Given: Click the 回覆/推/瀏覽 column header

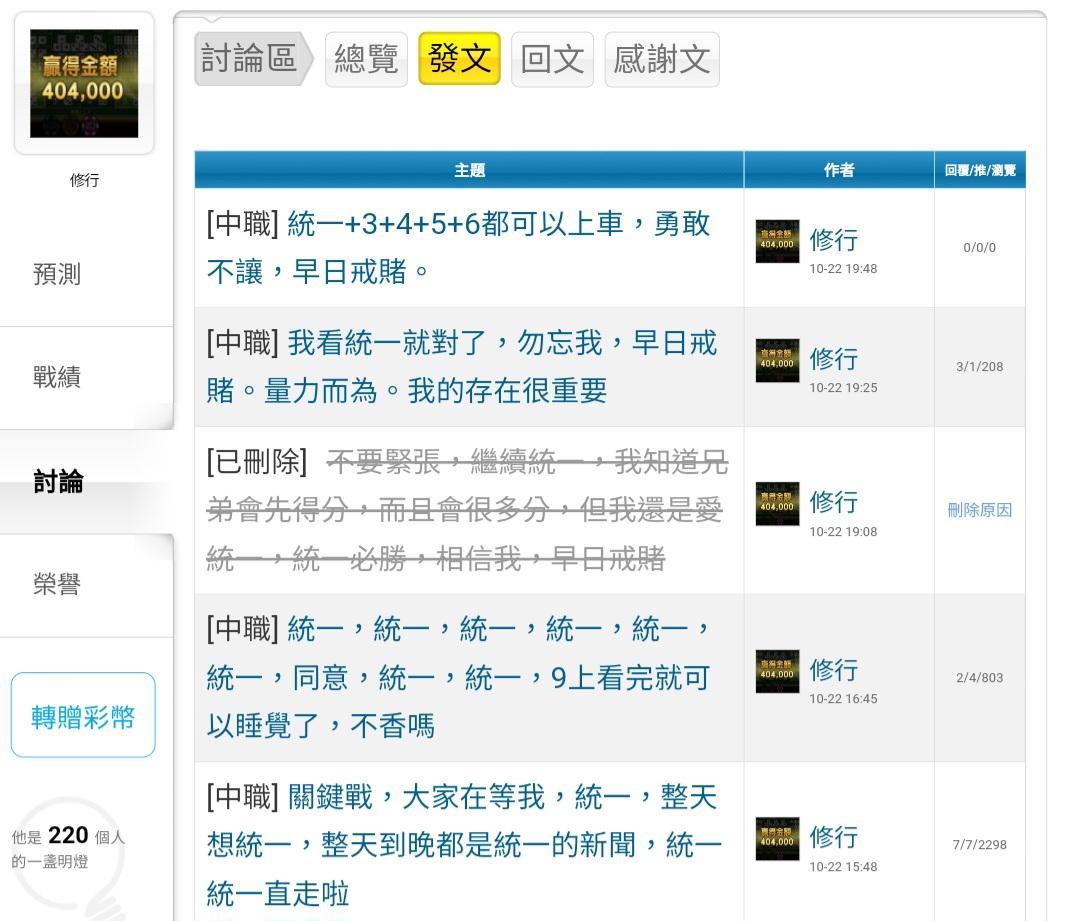Looking at the screenshot, I should pyautogui.click(x=980, y=170).
